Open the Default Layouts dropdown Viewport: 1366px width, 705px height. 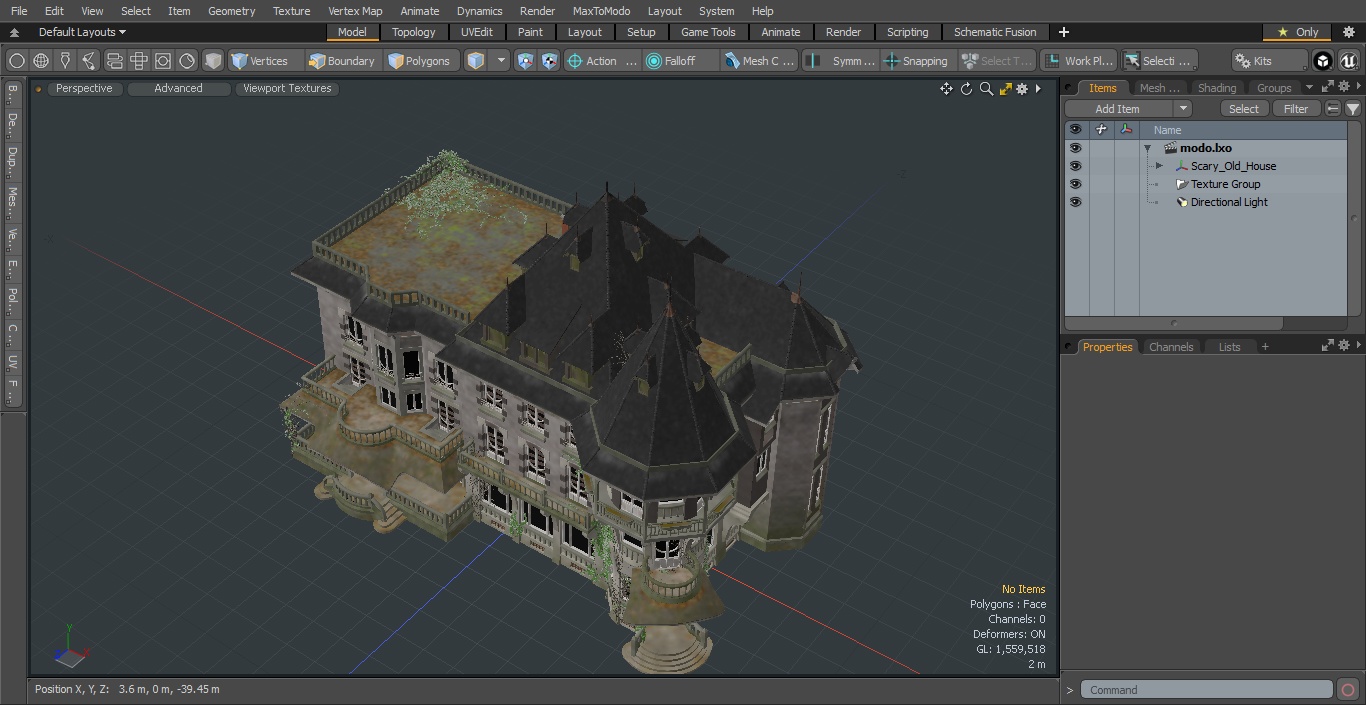(82, 32)
